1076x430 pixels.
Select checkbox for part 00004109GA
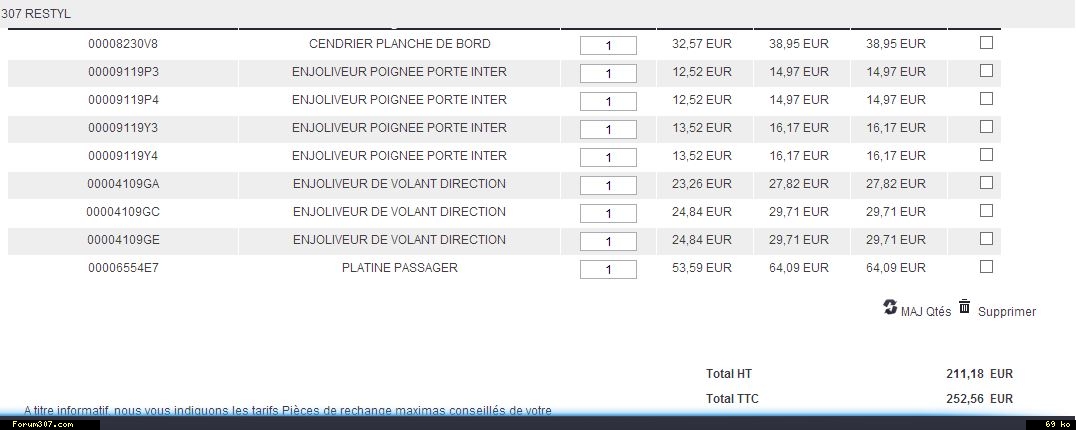(986, 182)
